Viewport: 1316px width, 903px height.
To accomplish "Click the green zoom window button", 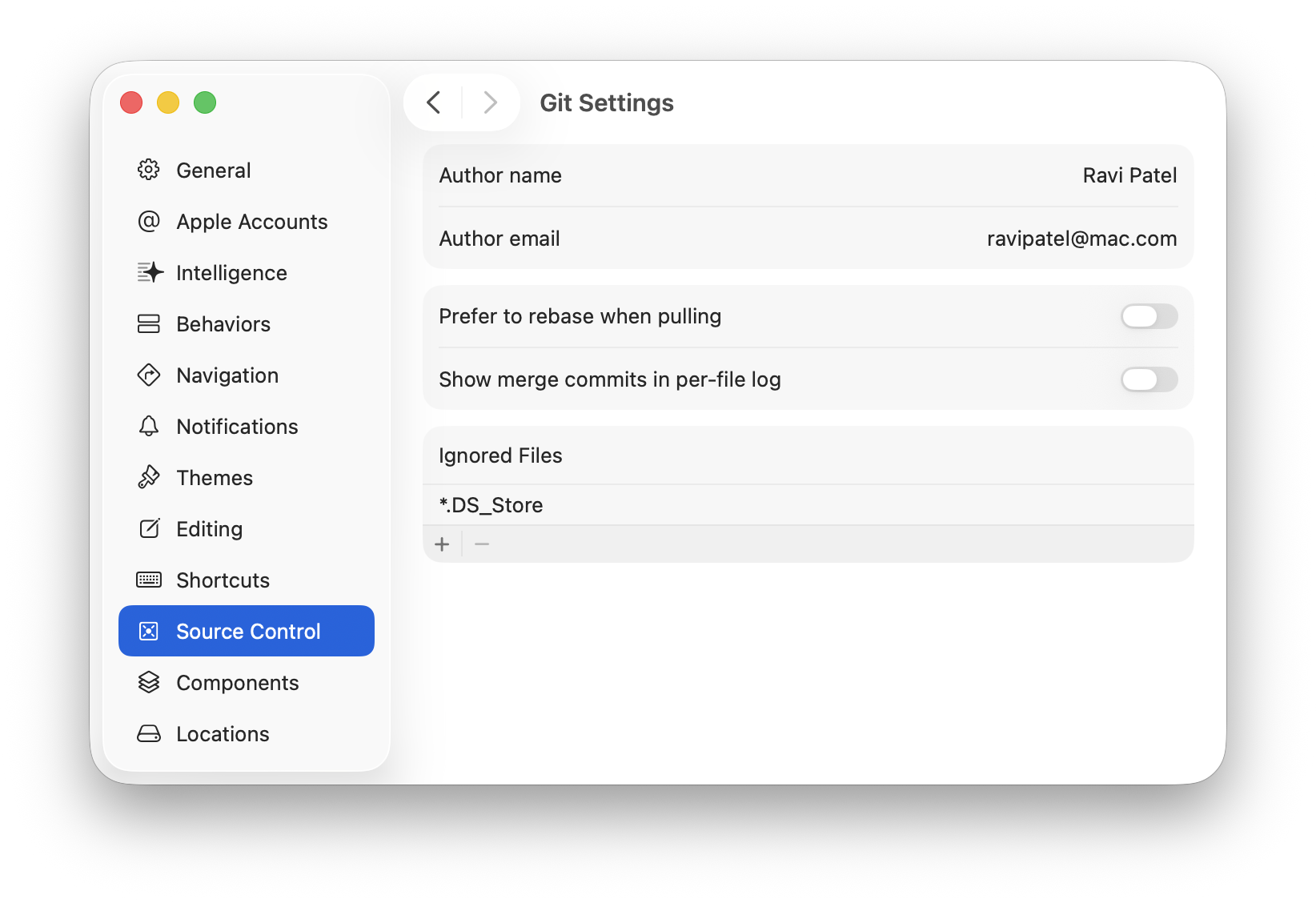I will (205, 102).
